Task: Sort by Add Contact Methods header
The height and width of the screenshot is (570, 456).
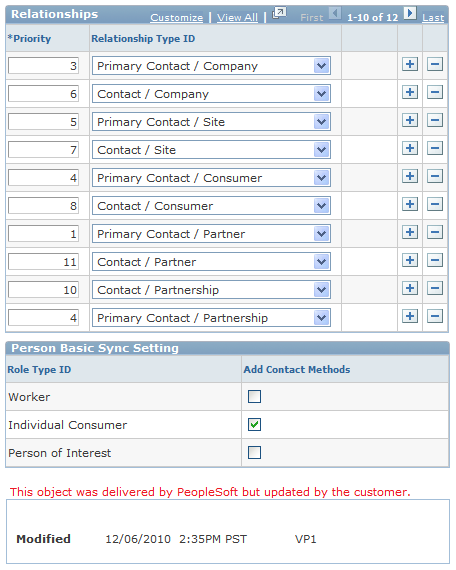Action: [x=297, y=369]
